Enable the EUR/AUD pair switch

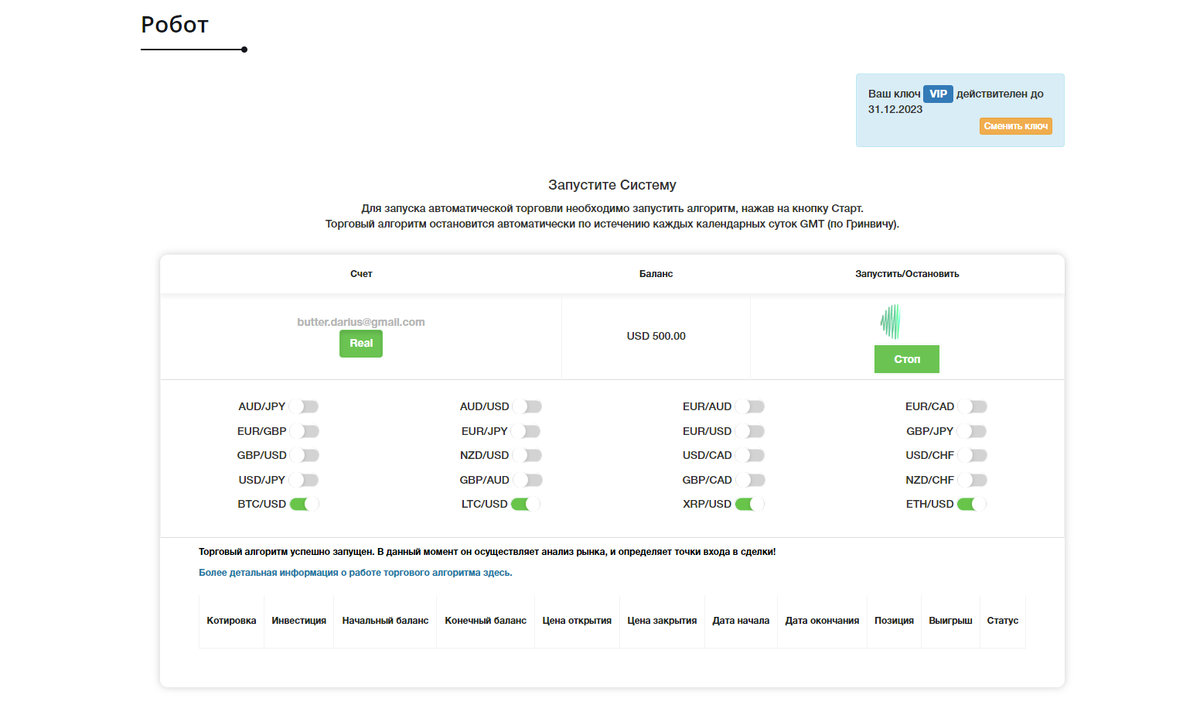(x=750, y=407)
